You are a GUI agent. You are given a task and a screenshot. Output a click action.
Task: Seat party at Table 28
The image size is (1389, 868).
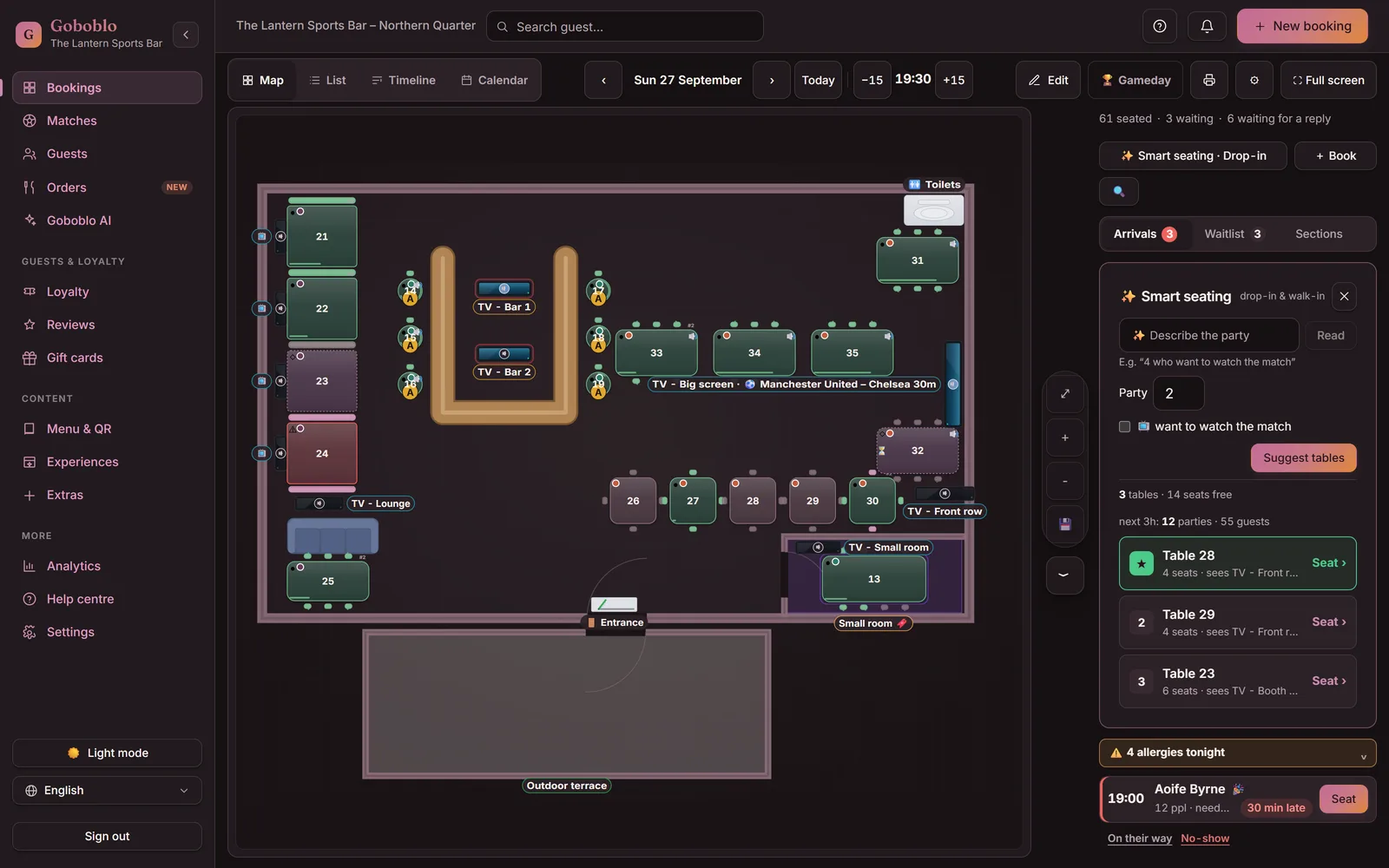pos(1328,562)
